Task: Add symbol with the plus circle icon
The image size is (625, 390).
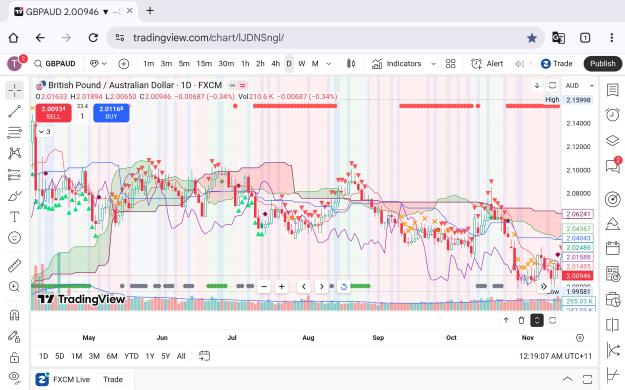Action: click(x=124, y=63)
